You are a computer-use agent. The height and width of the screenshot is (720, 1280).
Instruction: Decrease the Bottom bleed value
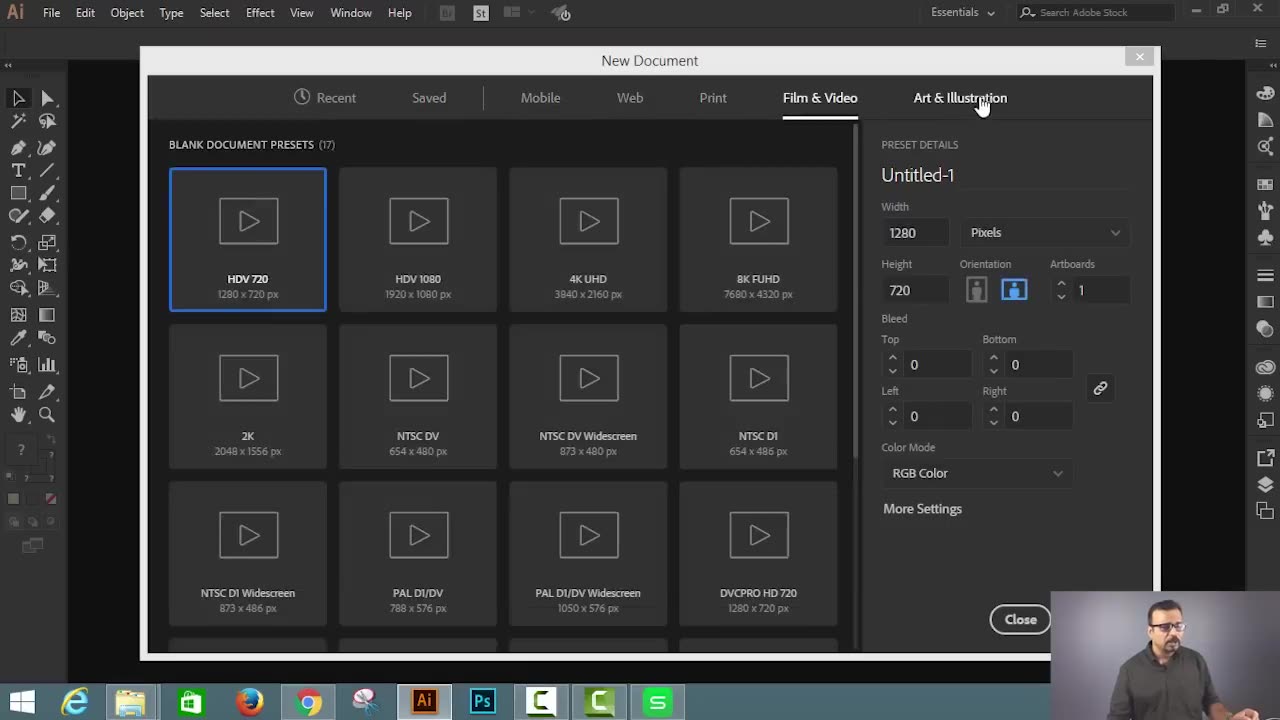(994, 371)
